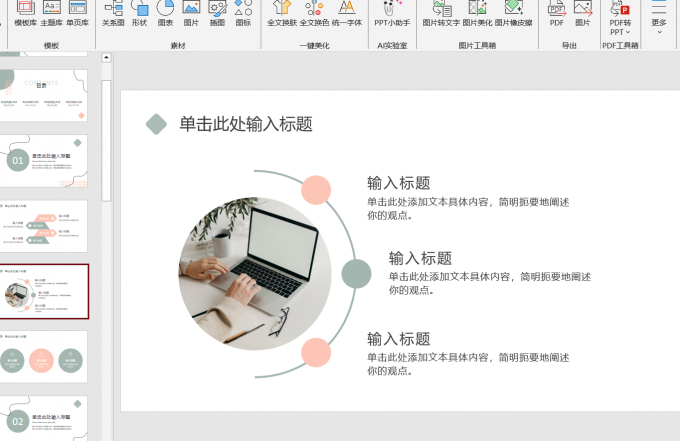Insert a 关系图 relationship diagram
680x441 pixels.
[x=113, y=14]
